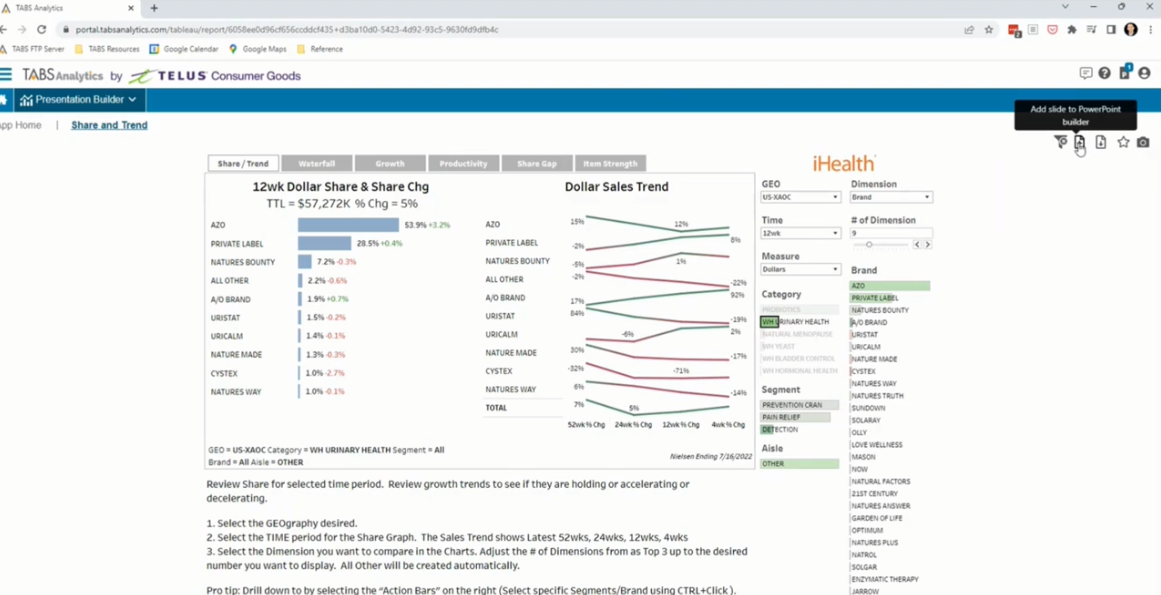
Task: Click the red extension with badge 2
Action: click(1014, 30)
